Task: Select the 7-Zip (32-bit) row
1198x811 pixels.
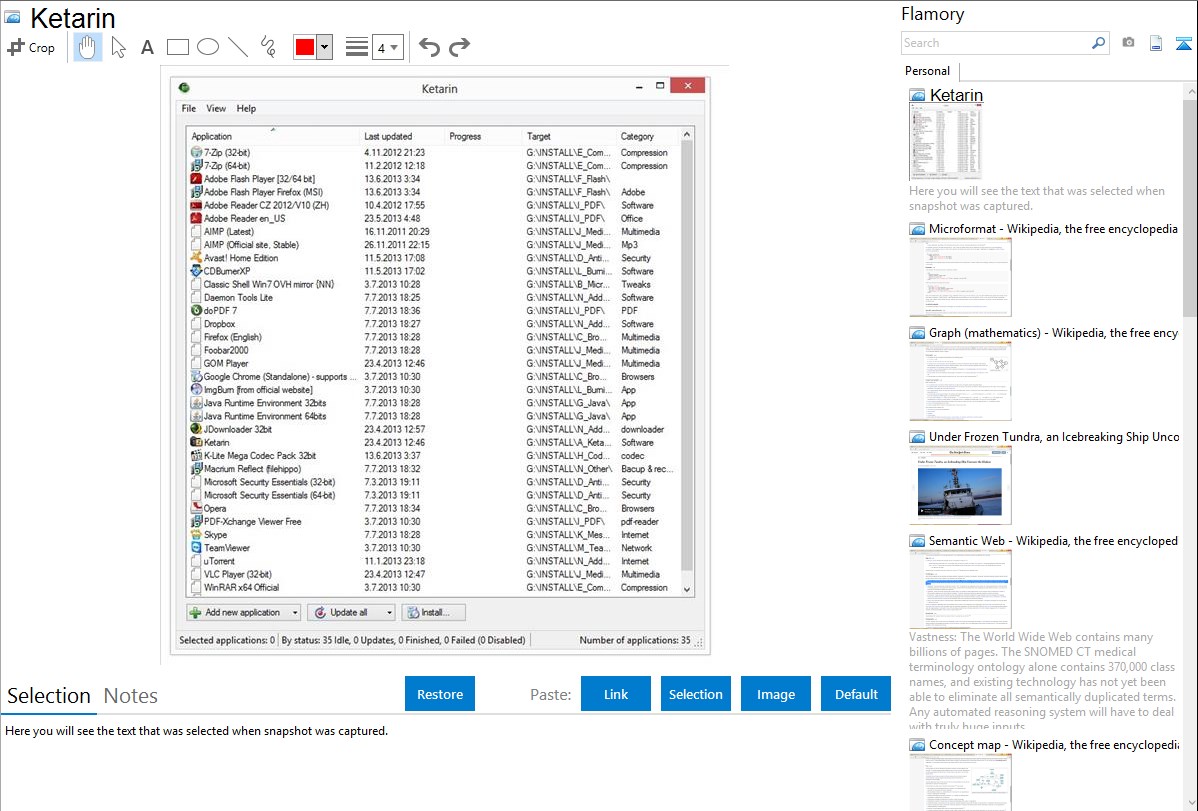Action: (x=433, y=152)
